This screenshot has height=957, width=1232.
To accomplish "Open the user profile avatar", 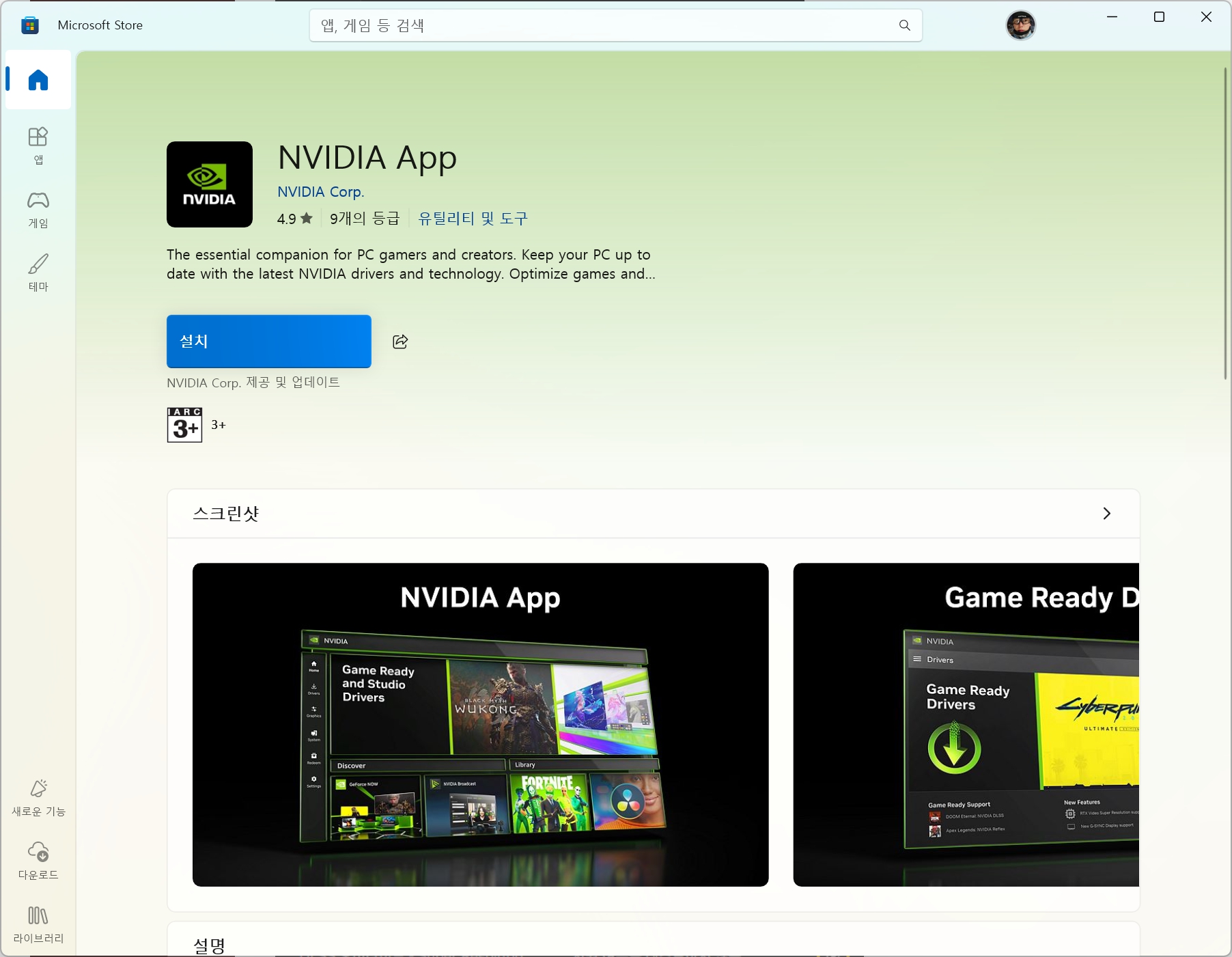I will pos(1021,25).
